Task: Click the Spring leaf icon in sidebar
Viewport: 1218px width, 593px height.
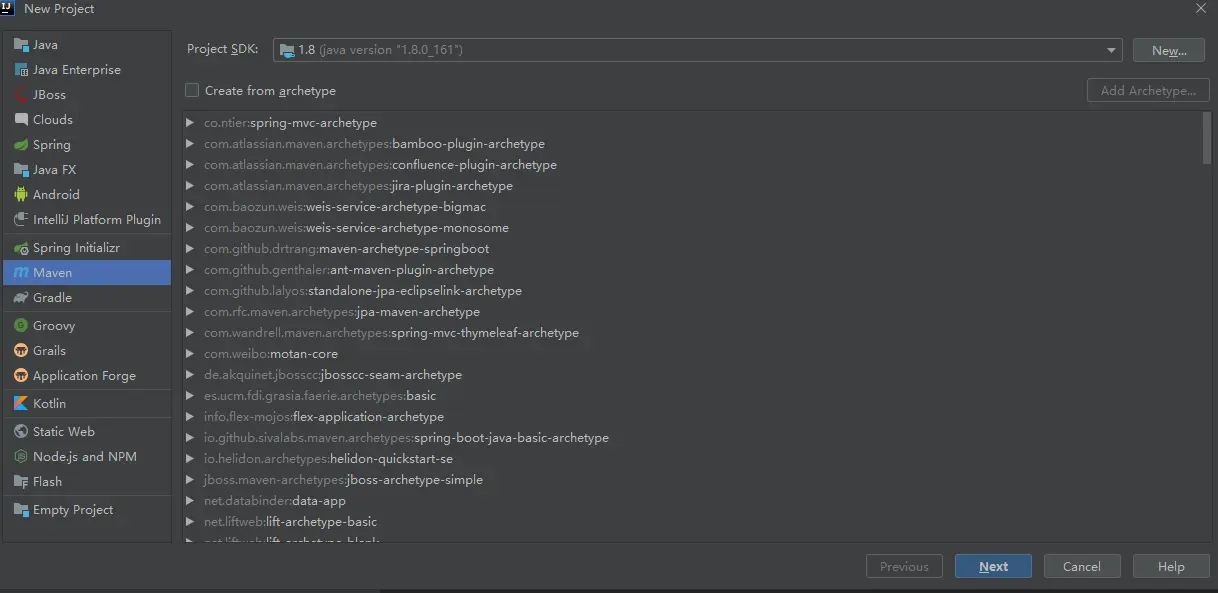Action: click(x=21, y=145)
